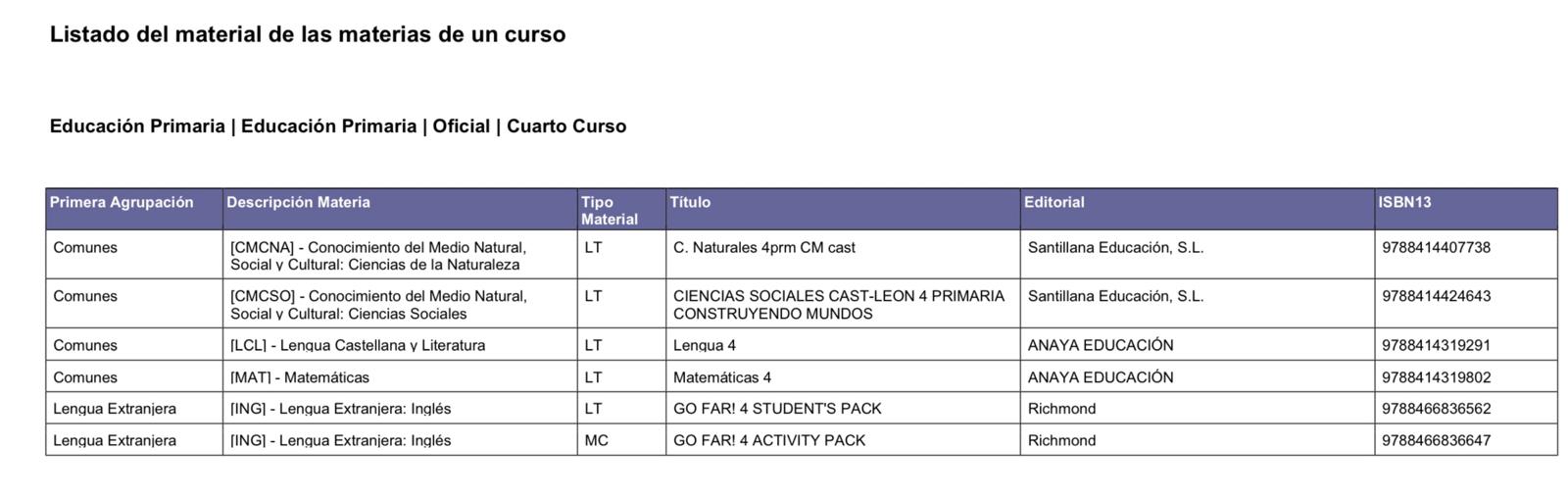Click the Editorial column header
1568x498 pixels.
(1198, 209)
